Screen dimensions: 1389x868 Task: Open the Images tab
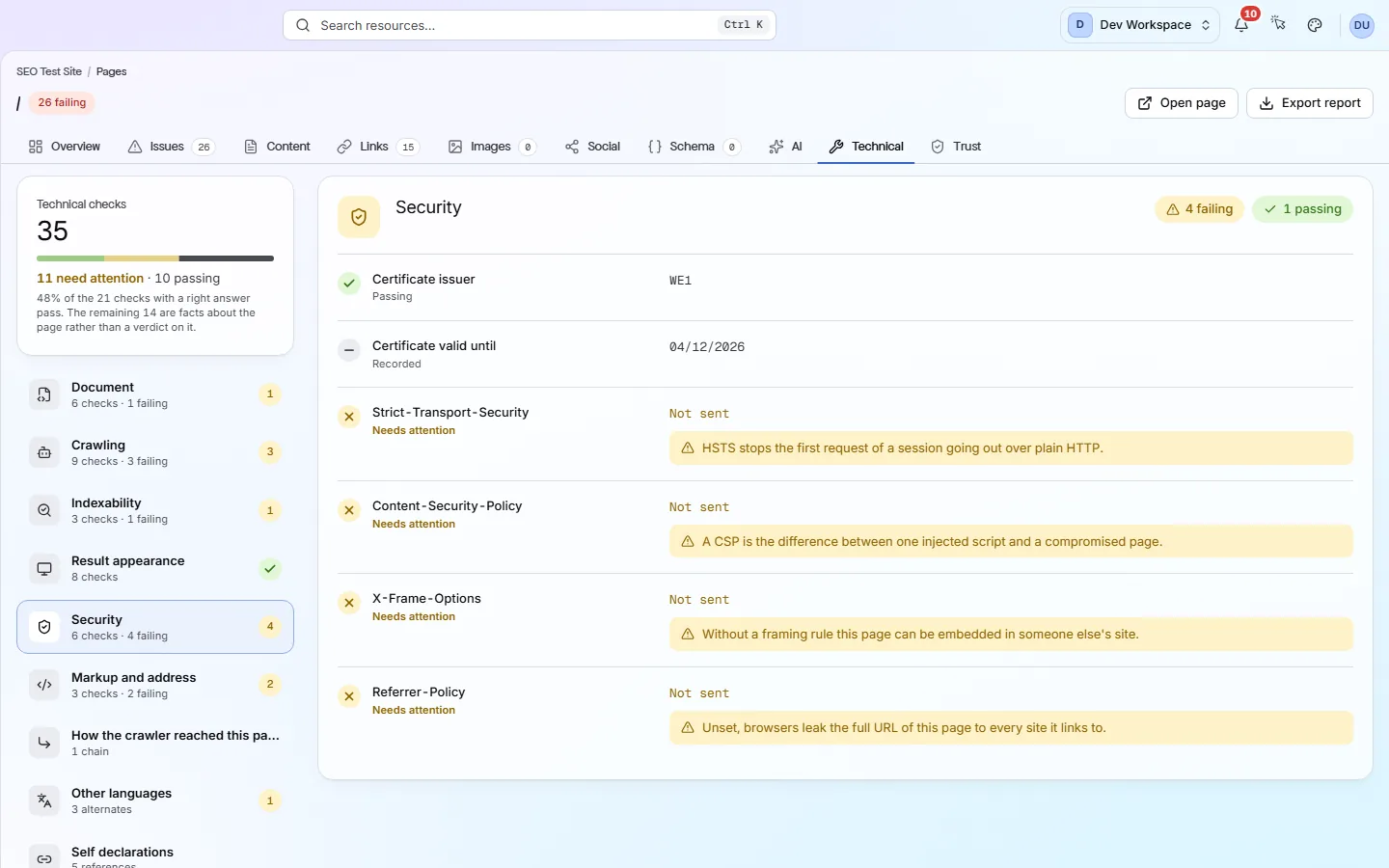(x=492, y=147)
